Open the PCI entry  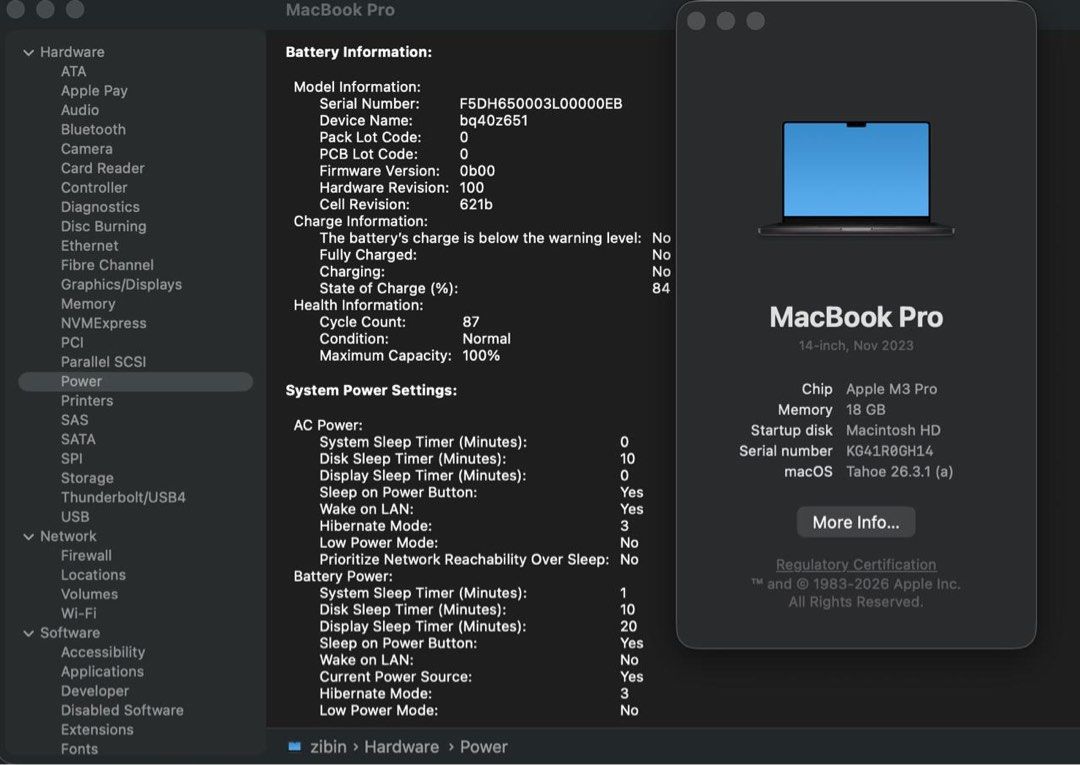72,342
